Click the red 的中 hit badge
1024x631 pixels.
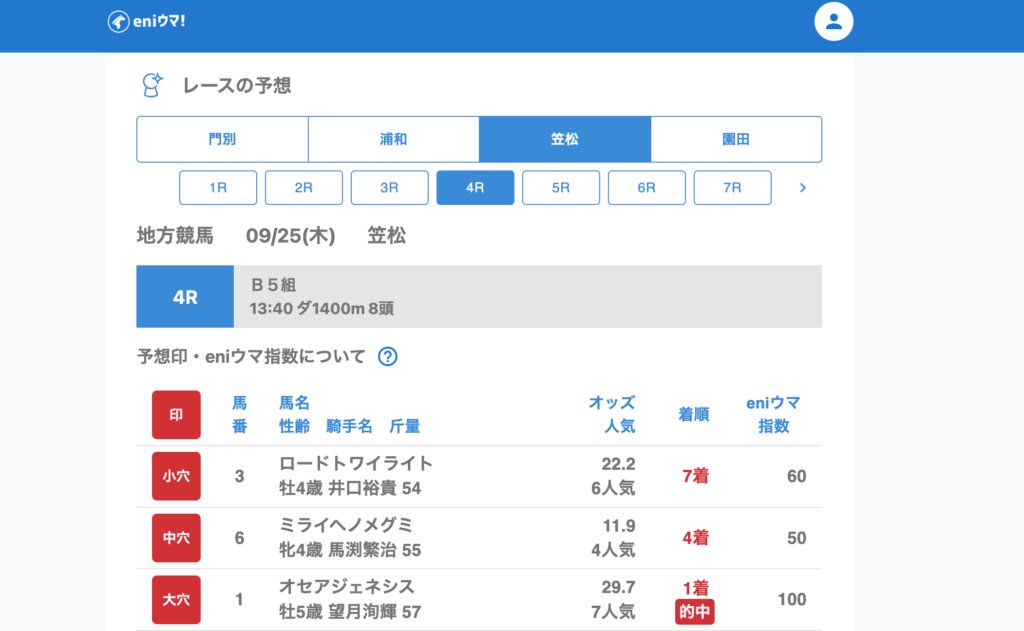(694, 612)
